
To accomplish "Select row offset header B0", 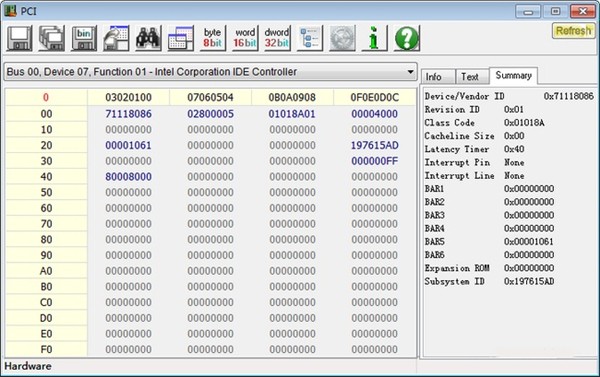I will (46, 286).
